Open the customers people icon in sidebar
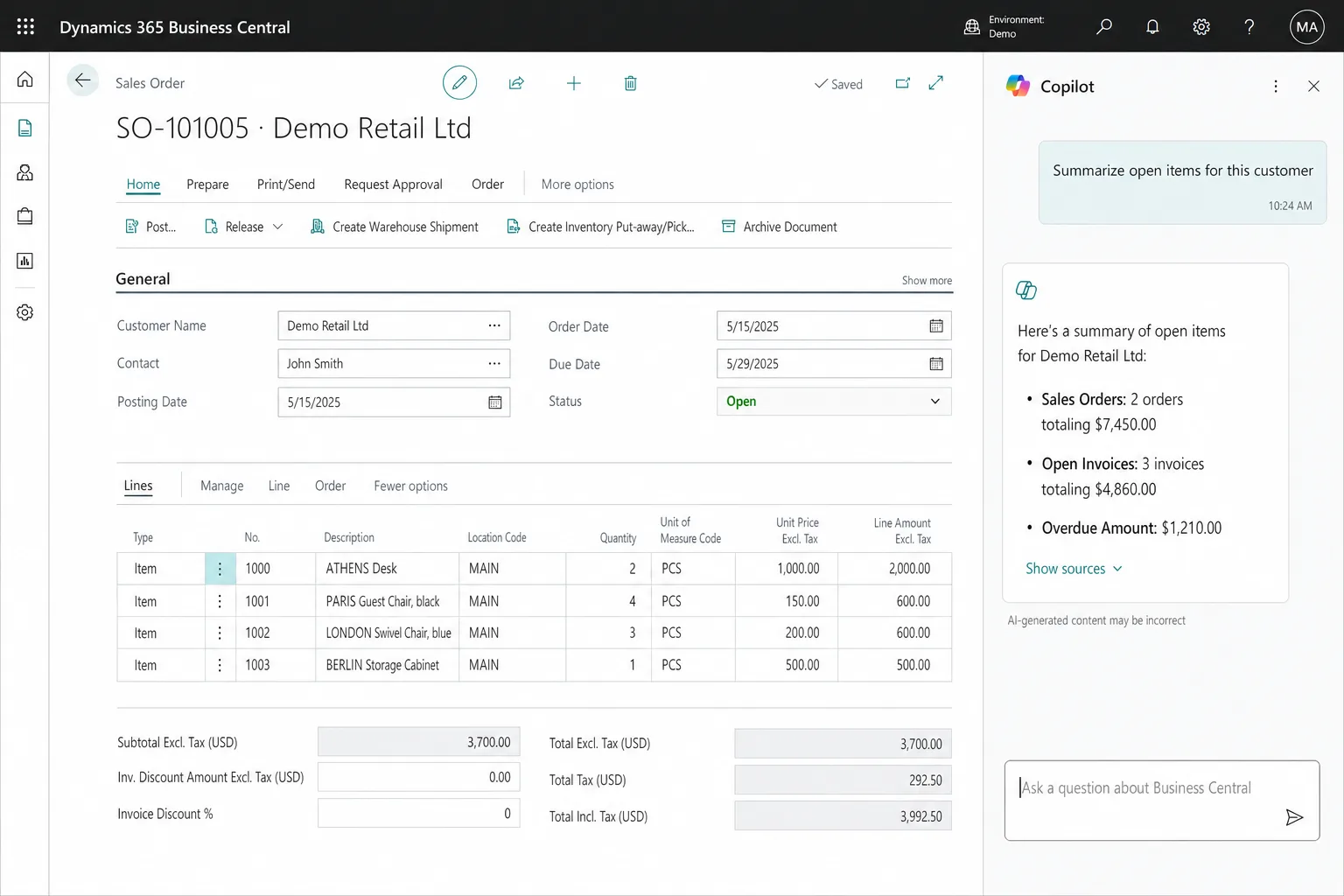The height and width of the screenshot is (896, 1344). point(25,172)
